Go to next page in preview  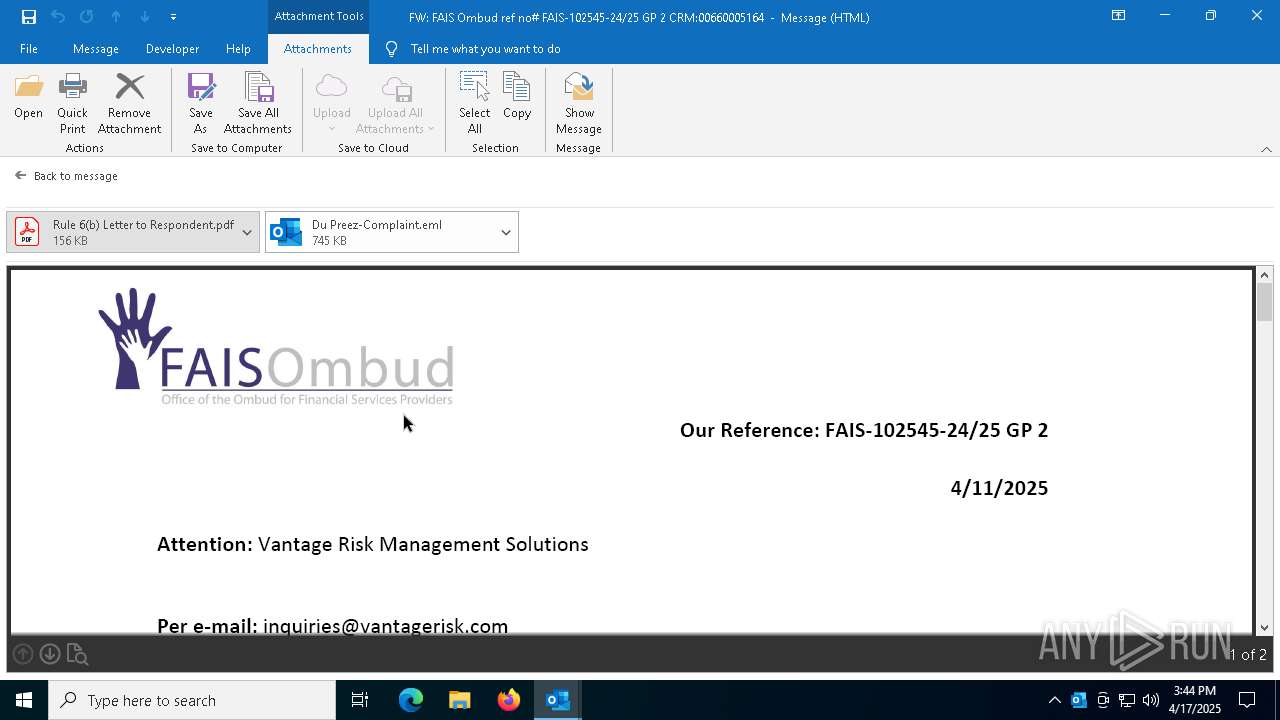coord(50,654)
